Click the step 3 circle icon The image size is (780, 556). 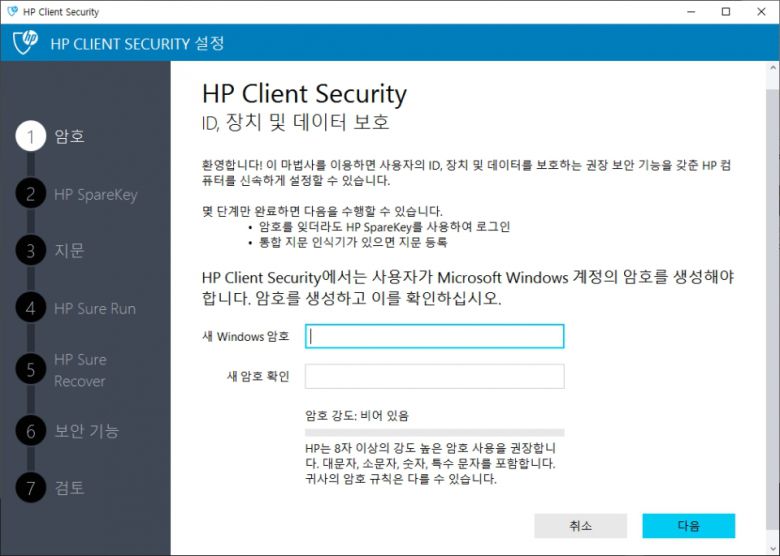tap(31, 251)
